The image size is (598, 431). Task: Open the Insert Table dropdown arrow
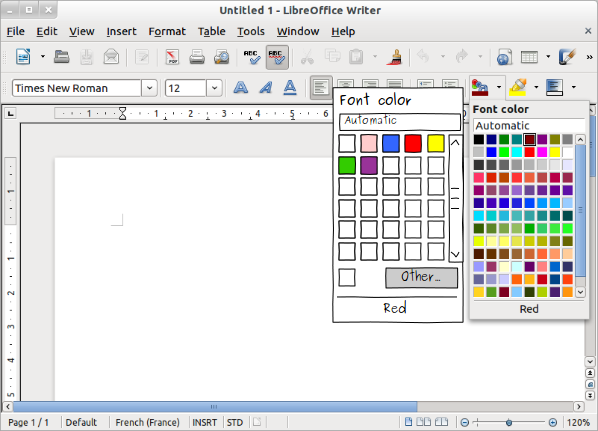point(548,57)
